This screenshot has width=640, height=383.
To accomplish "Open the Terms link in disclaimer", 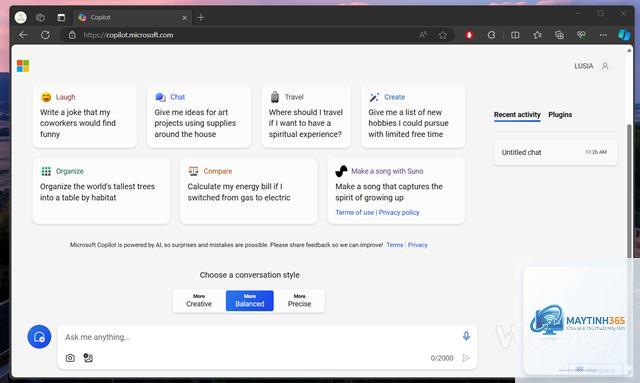I will coord(395,245).
